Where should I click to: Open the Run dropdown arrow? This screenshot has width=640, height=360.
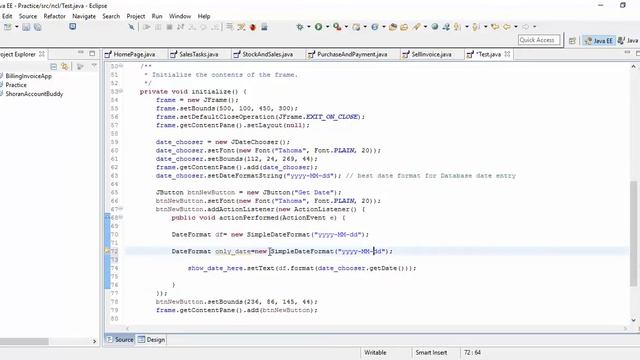pyautogui.click(x=327, y=27)
